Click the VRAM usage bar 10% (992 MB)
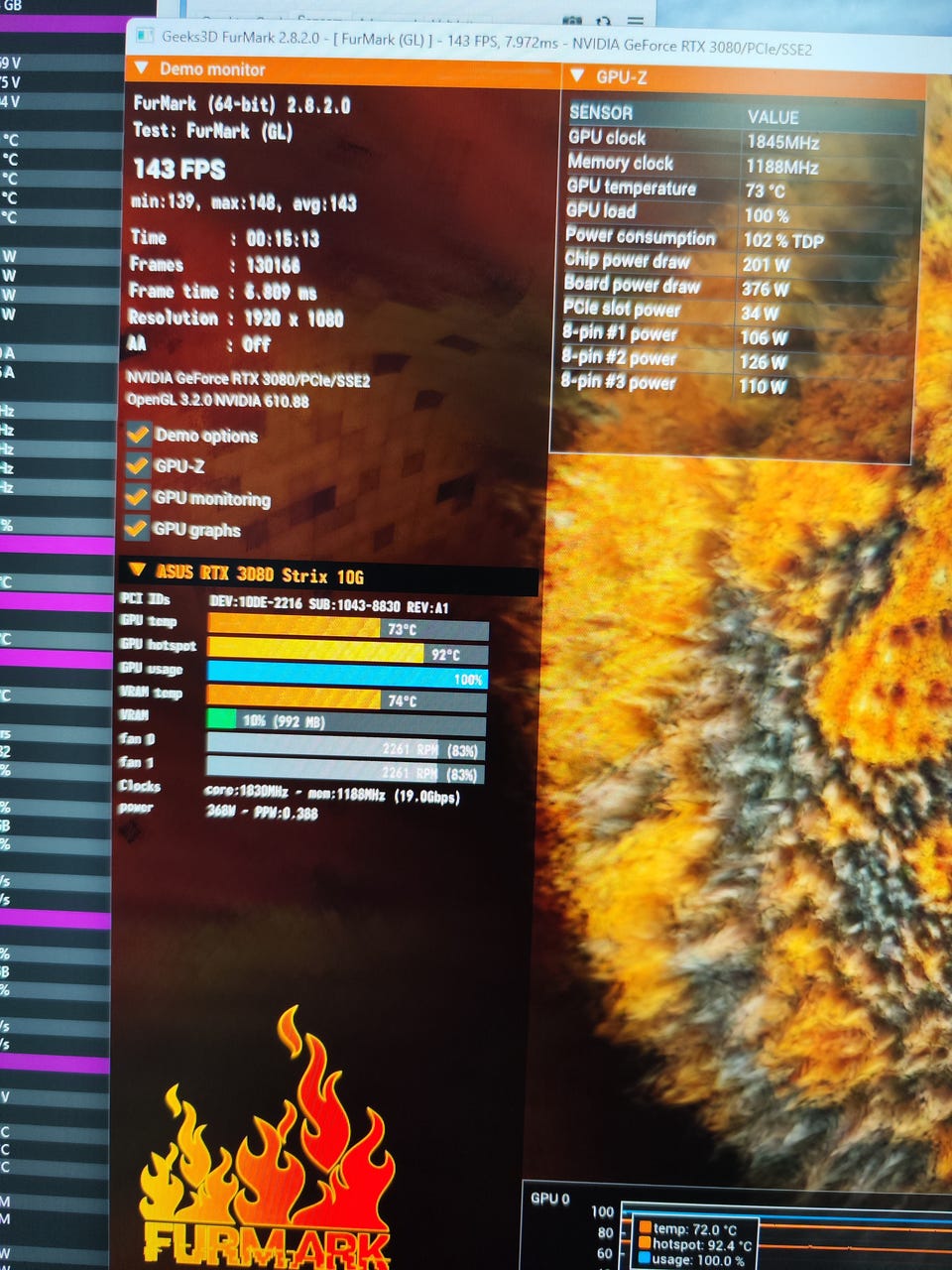The image size is (952, 1270). click(x=346, y=721)
